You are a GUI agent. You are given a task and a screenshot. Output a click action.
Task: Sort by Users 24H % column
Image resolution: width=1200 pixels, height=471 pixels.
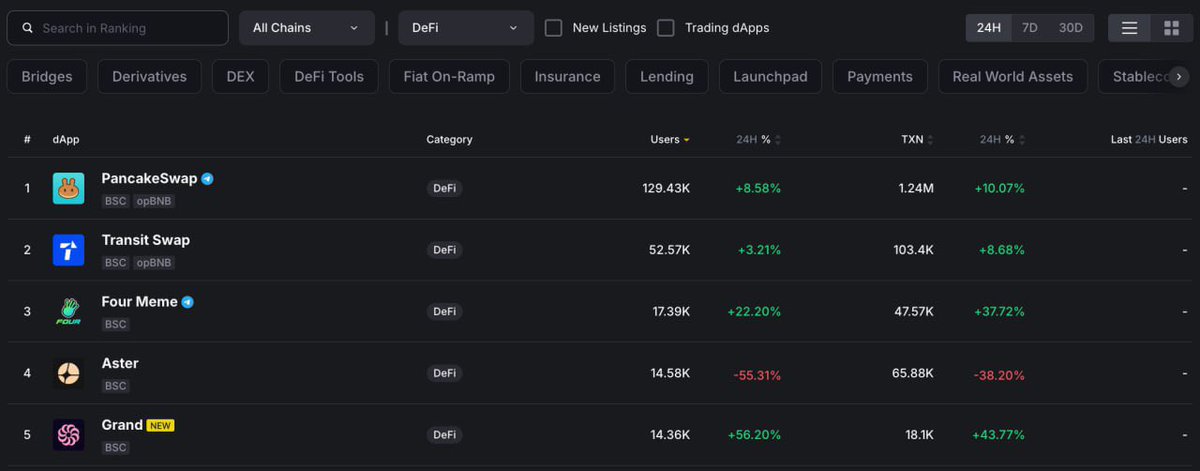(x=757, y=140)
